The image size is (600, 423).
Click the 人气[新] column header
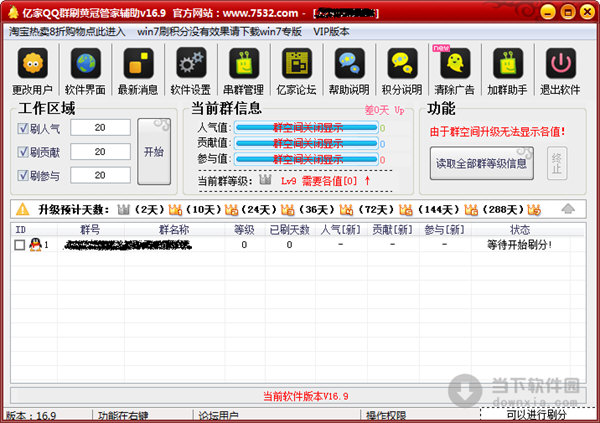point(341,230)
